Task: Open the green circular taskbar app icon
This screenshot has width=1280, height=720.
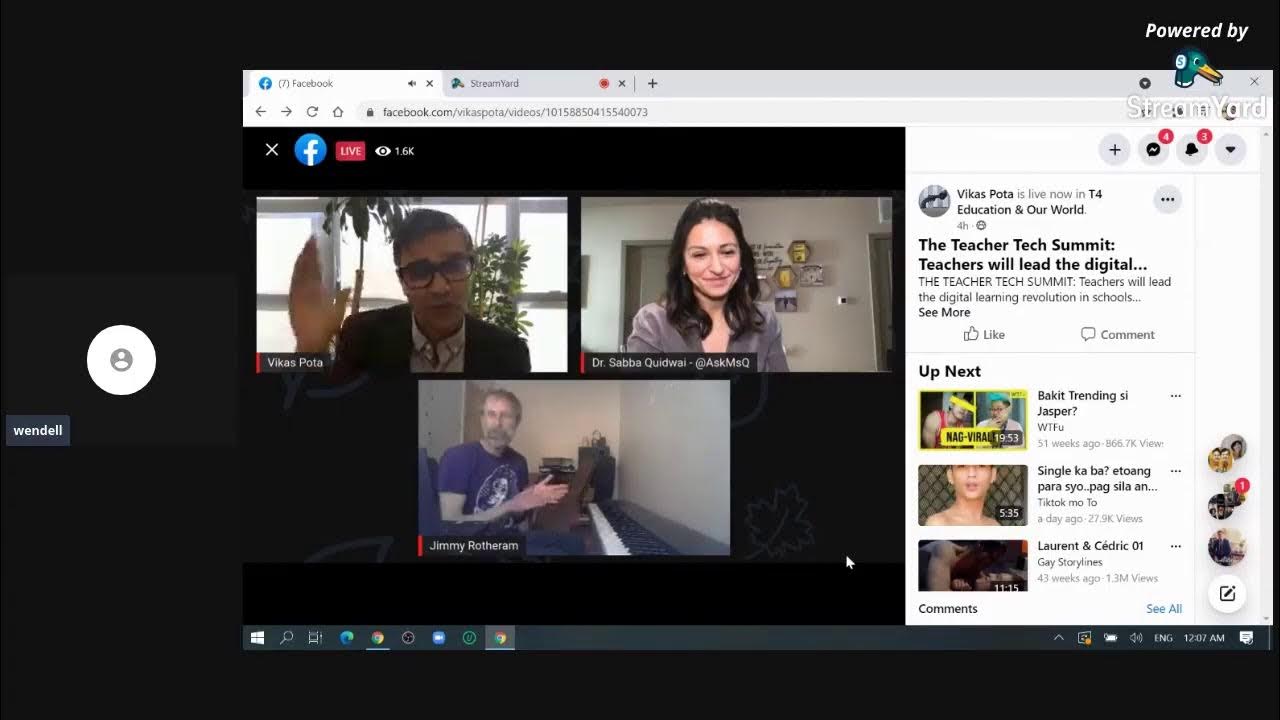Action: point(469,638)
